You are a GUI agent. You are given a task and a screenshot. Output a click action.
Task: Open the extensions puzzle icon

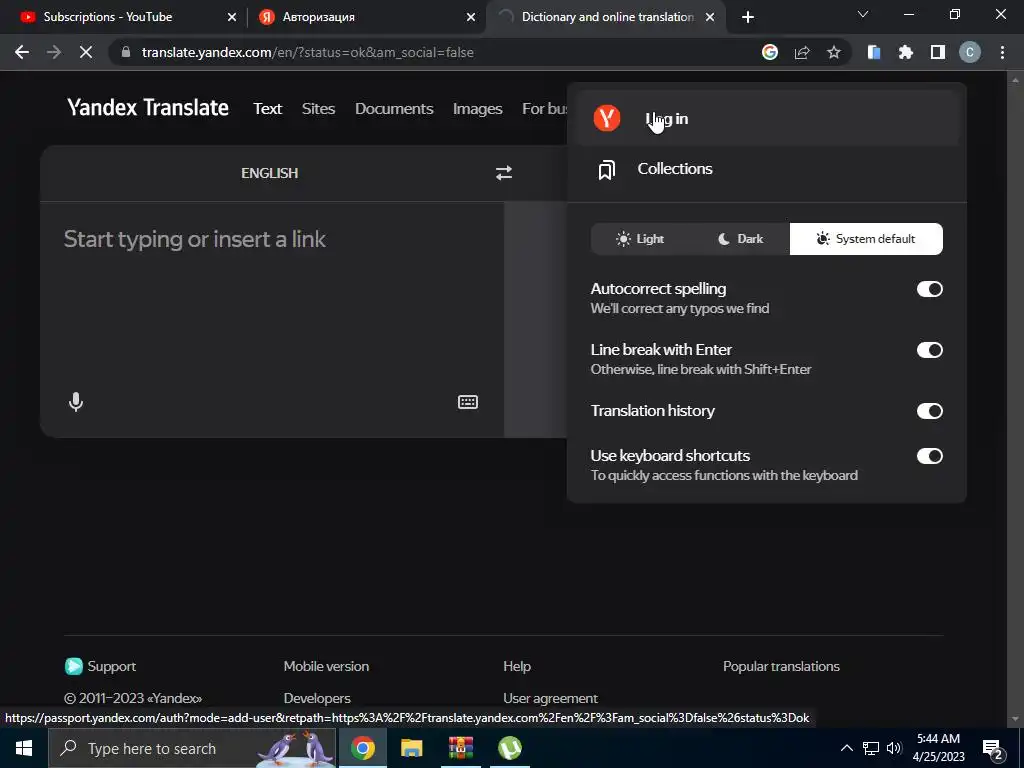click(x=906, y=52)
